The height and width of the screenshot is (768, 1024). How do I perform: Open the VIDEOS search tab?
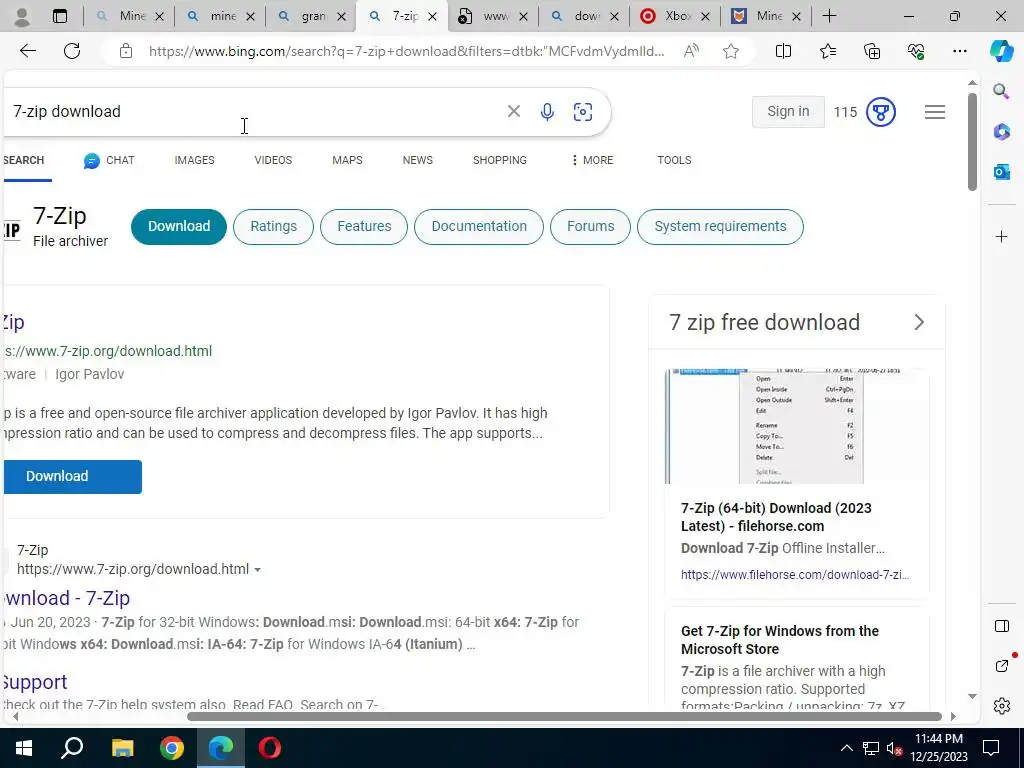(273, 161)
